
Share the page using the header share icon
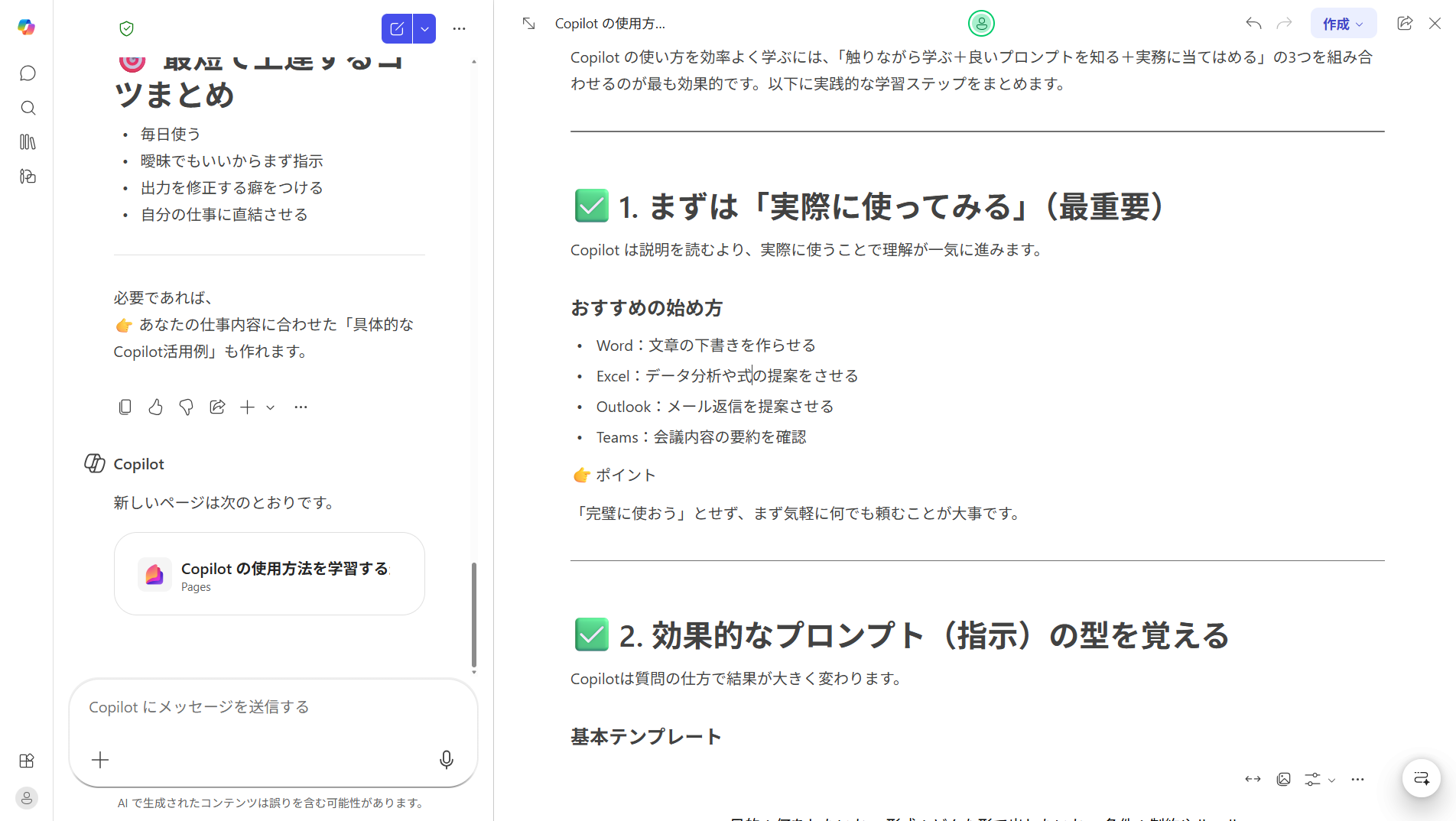click(x=1405, y=24)
